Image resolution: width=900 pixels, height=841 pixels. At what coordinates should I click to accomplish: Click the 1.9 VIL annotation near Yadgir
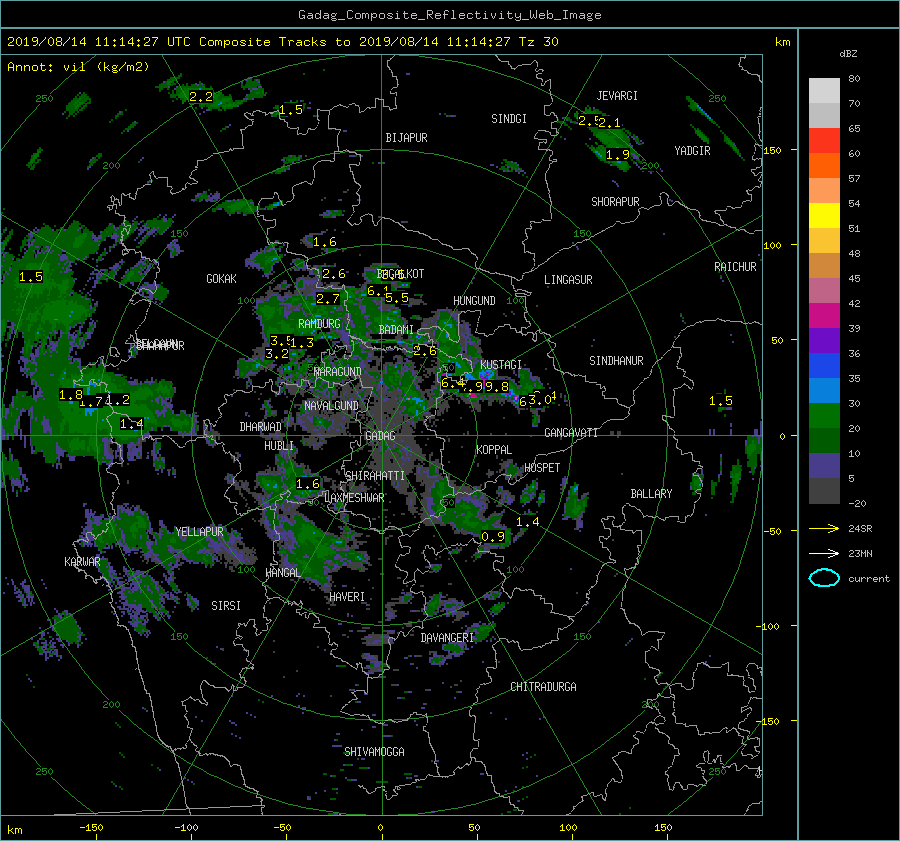pos(618,154)
